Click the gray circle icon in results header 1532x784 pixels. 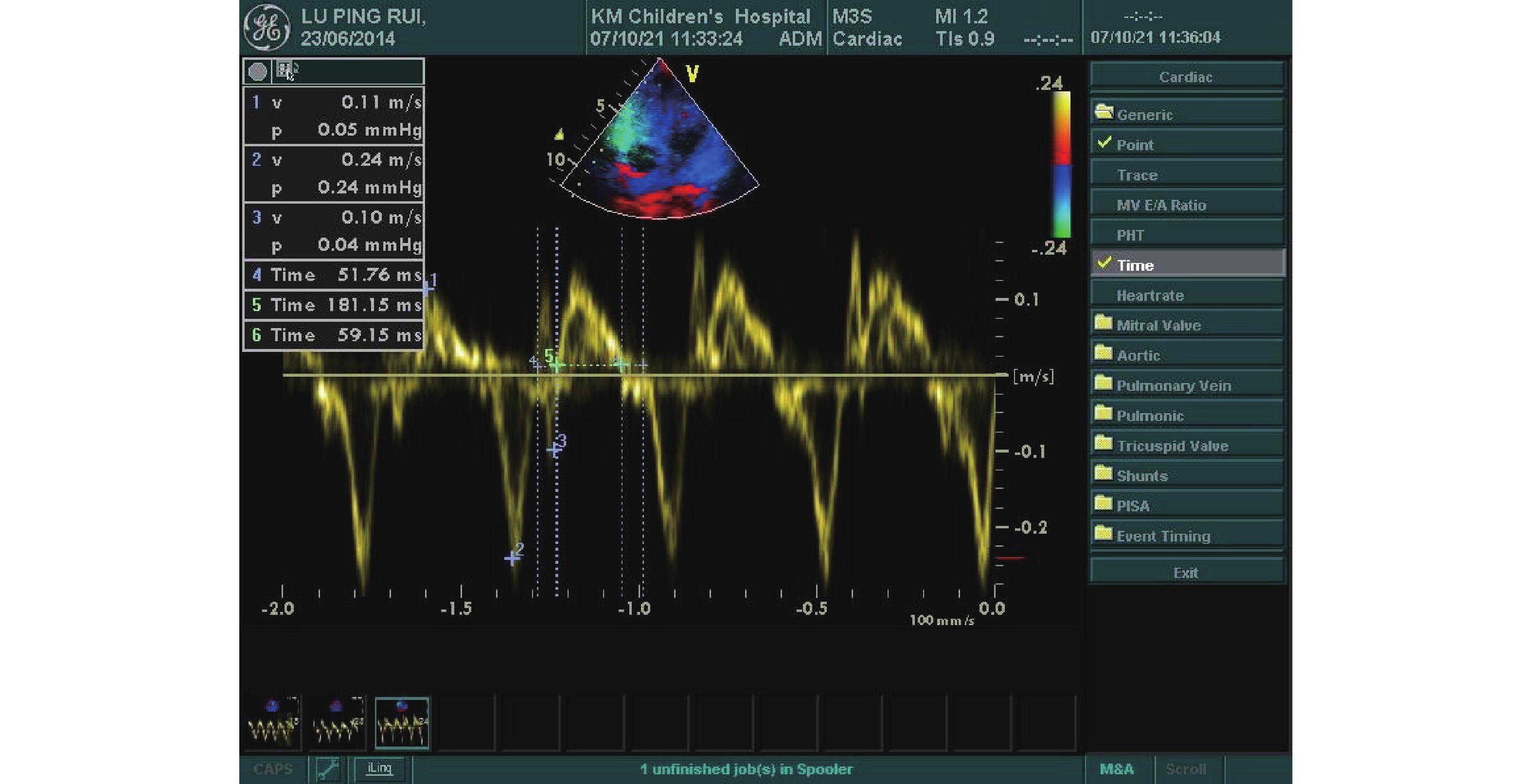[257, 72]
